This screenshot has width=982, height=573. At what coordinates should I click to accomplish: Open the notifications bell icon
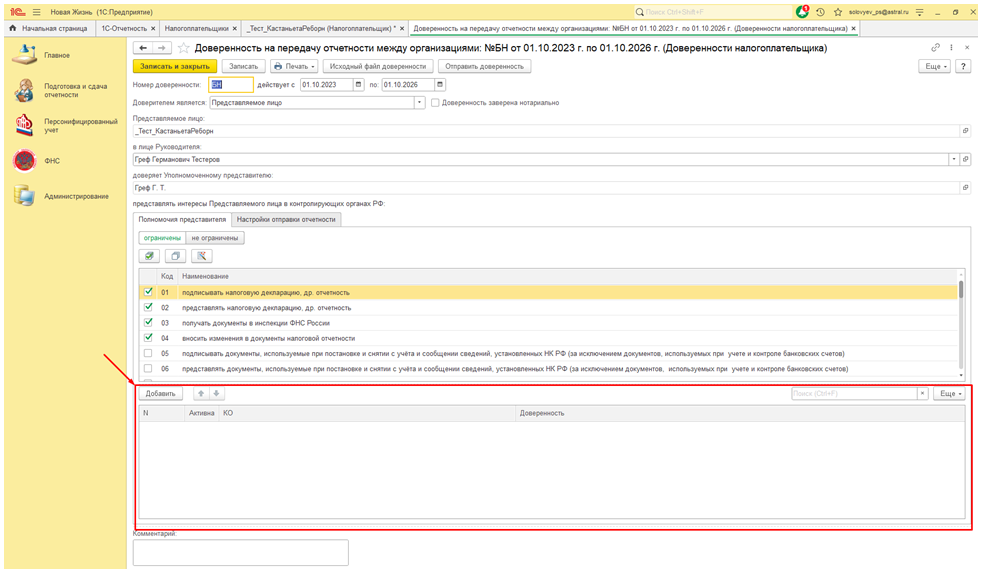tap(802, 11)
